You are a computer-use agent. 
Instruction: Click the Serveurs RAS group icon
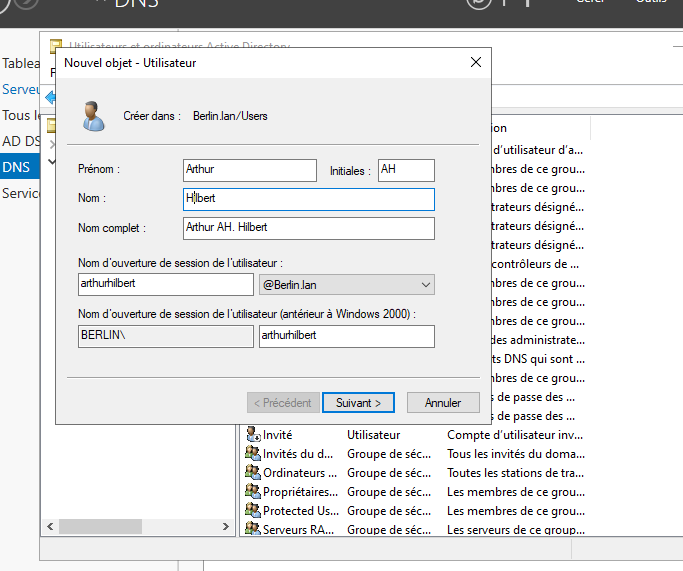pyautogui.click(x=253, y=529)
